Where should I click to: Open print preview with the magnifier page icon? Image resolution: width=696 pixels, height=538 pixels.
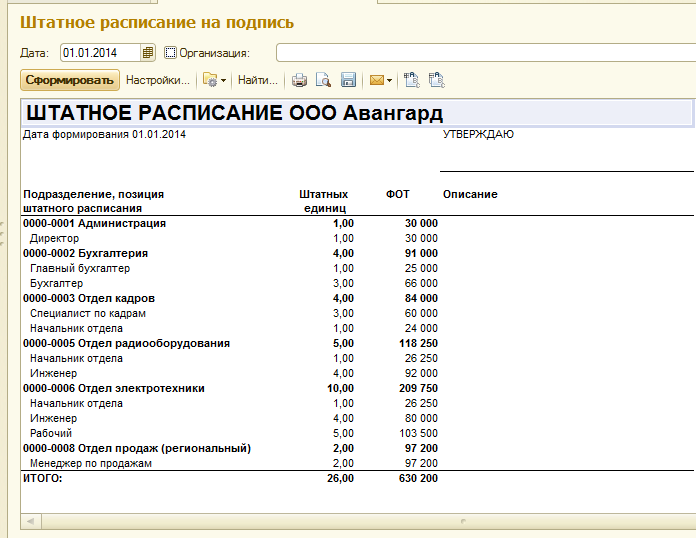323,80
